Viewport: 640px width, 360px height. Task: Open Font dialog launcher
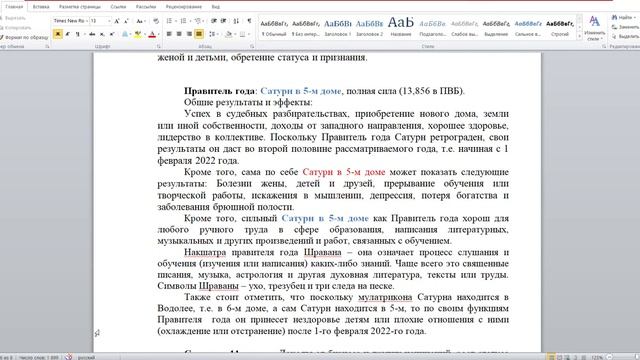158,47
